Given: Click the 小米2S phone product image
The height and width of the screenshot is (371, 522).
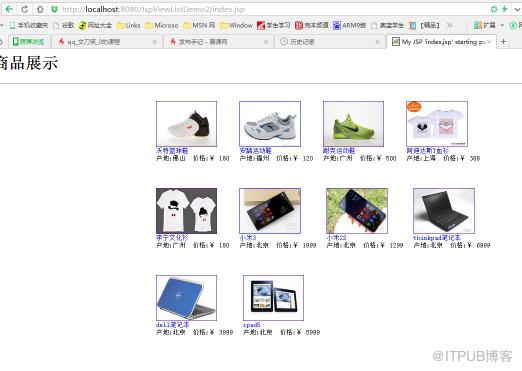Looking at the screenshot, I should (357, 211).
